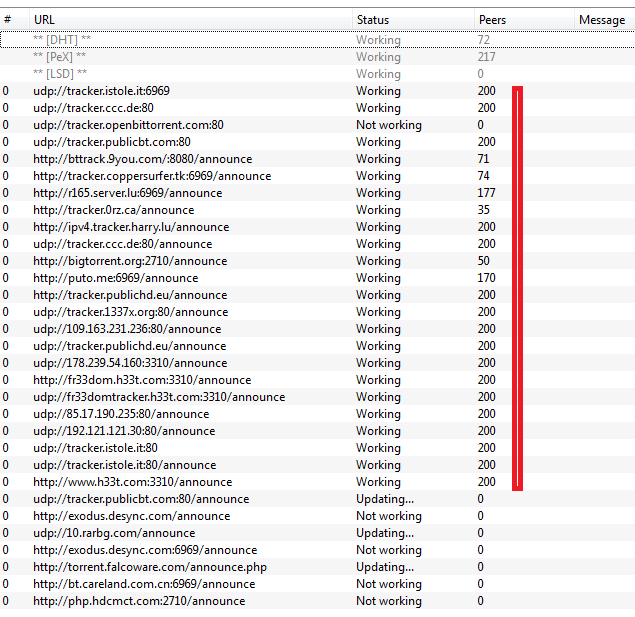Image resolution: width=635 pixels, height=617 pixels.
Task: Select tracker udp://tracker.publichd.eu/announce
Action: tap(318, 346)
